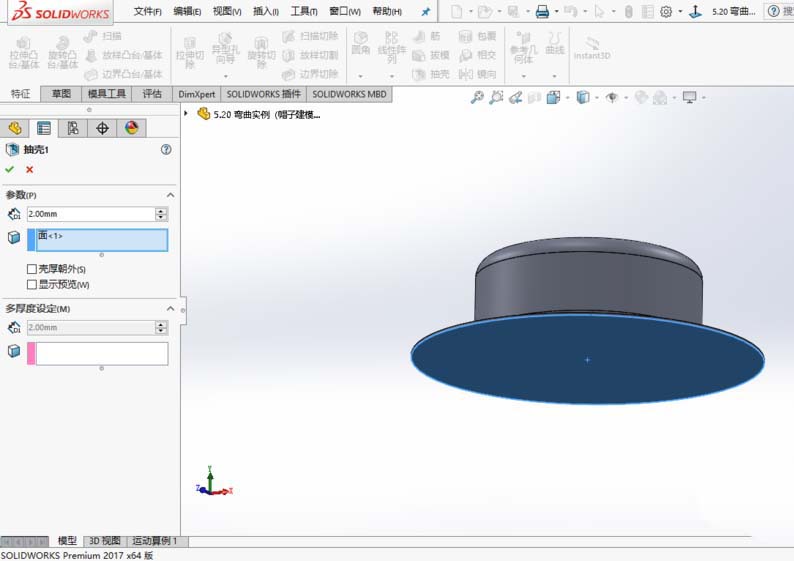
Task: Switch to 草图 (Sketch) ribbon tab
Action: tap(61, 94)
